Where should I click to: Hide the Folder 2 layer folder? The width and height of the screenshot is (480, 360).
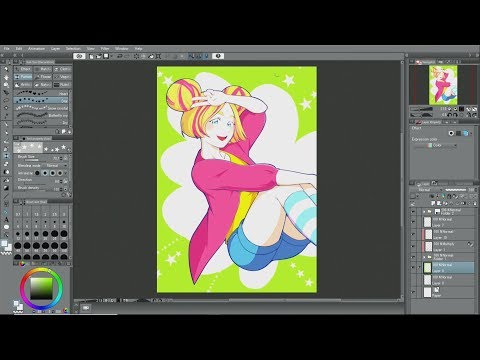pyautogui.click(x=414, y=211)
